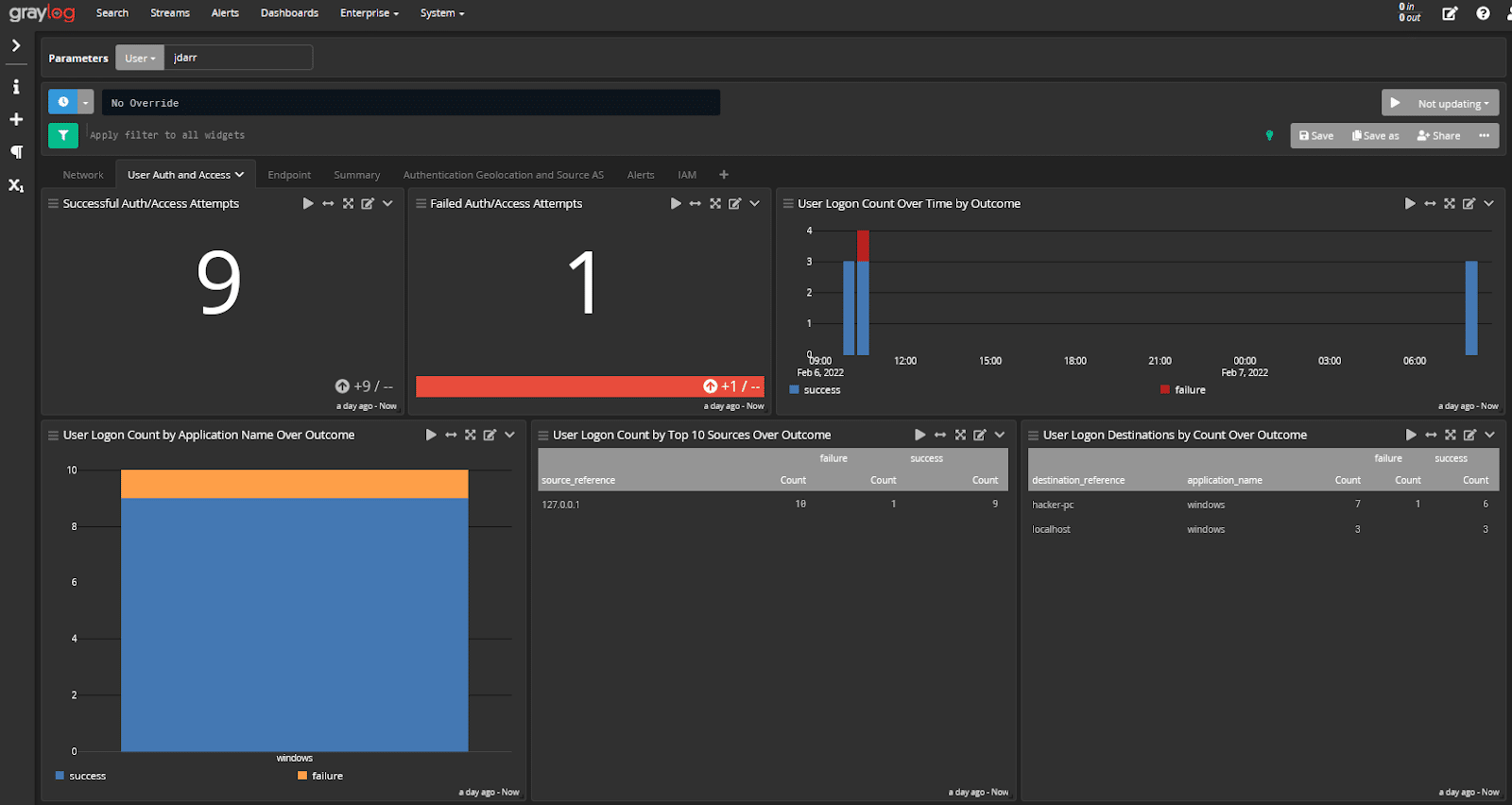This screenshot has height=805, width=1512.
Task: Open the Streams menu item
Action: click(170, 13)
